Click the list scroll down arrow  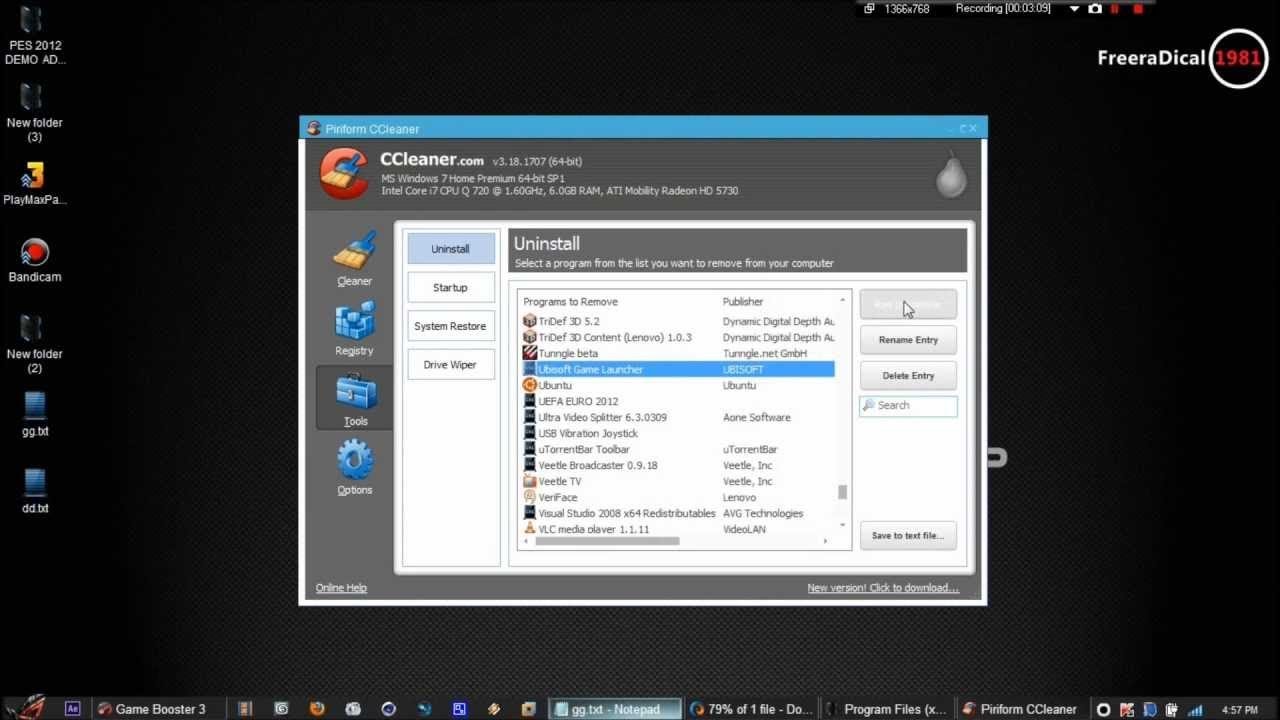coord(843,525)
